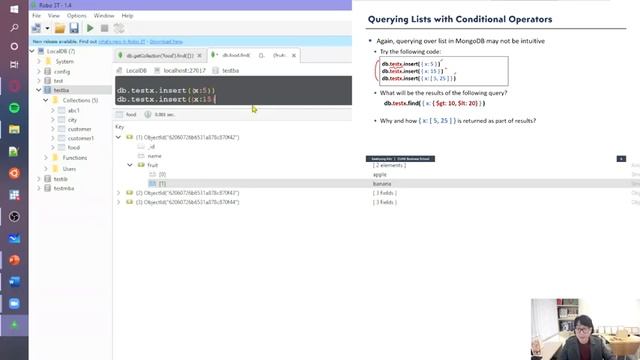640x360 pixels.
Task: Select the [1] array element row
Action: 162,184
